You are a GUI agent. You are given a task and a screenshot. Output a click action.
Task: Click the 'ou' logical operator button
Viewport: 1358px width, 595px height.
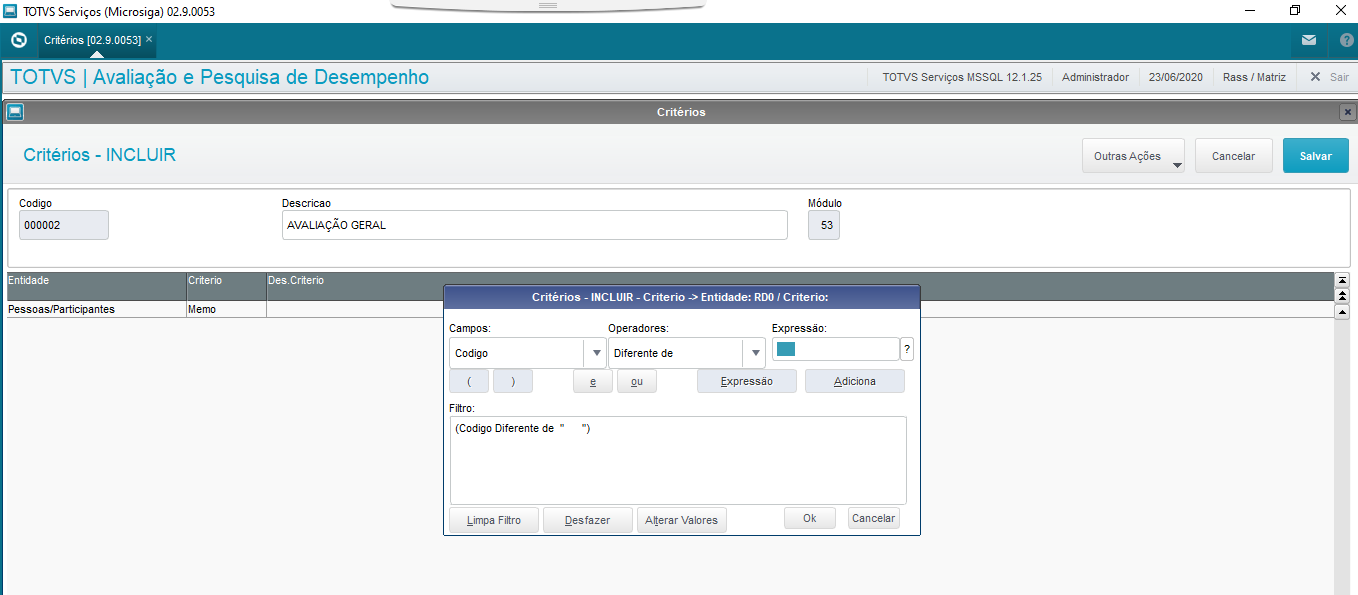click(x=637, y=381)
